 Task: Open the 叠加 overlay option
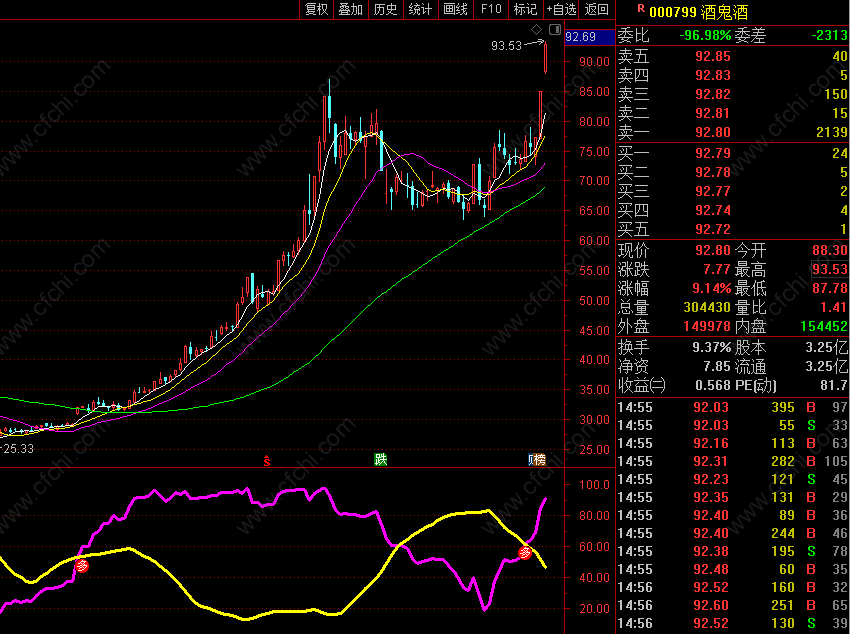coord(351,9)
